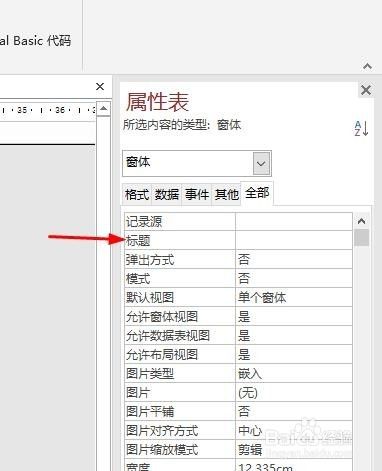
Task: Select the 图片平铺 property label
Action: 180,411
